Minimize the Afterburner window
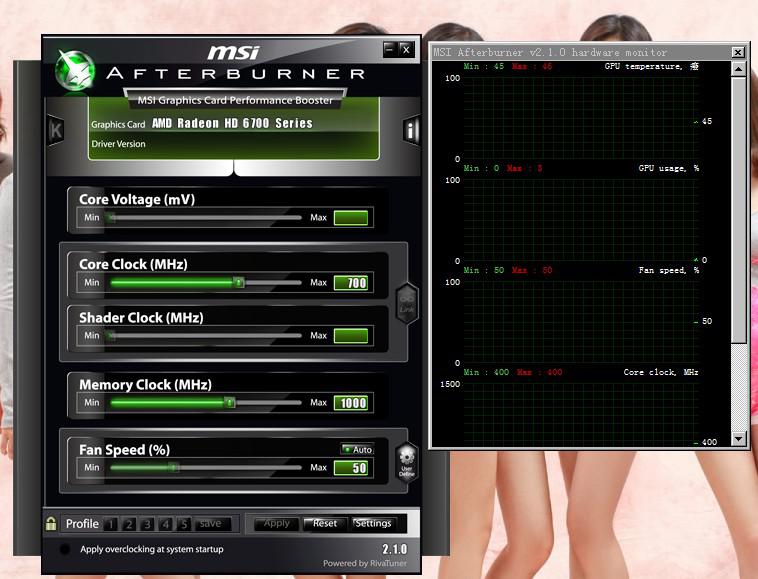Viewport: 758px width, 579px height. 391,49
